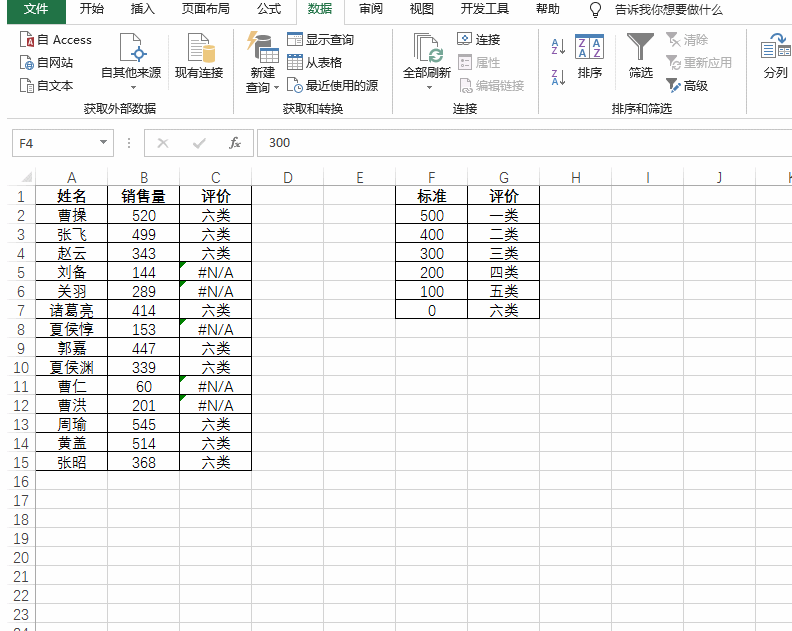Select the cell with 张昭

71,463
